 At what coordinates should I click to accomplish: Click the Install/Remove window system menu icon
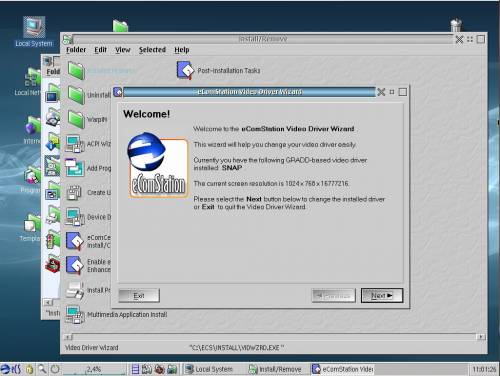pyautogui.click(x=68, y=39)
